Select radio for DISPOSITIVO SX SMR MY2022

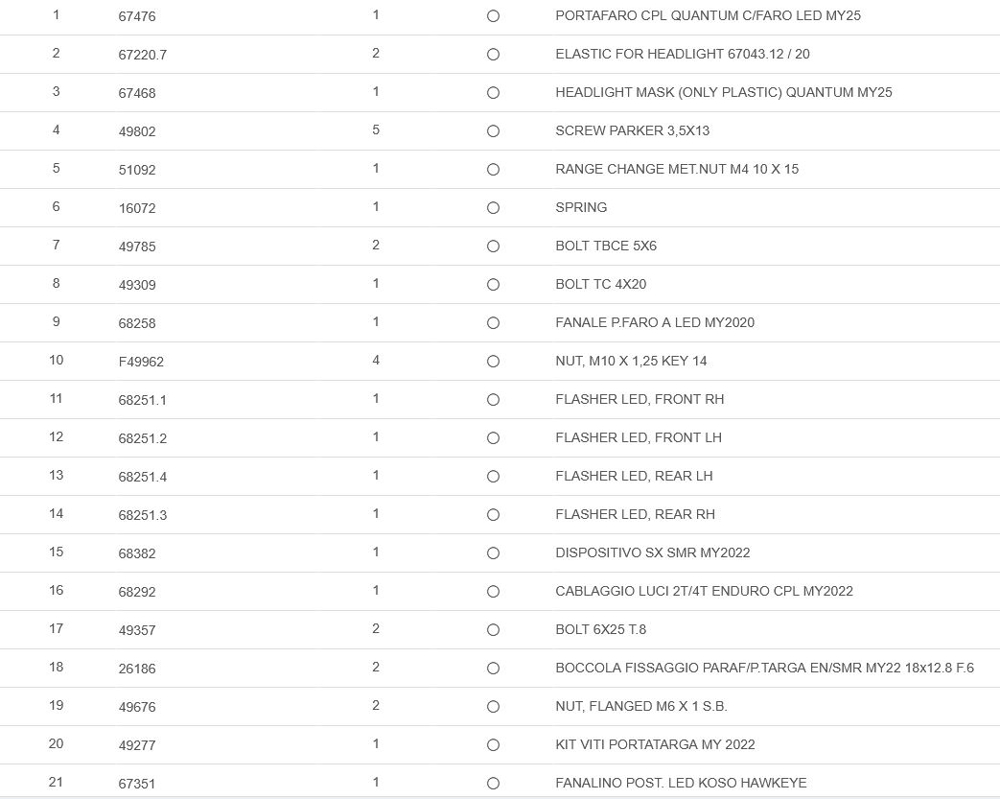[493, 553]
